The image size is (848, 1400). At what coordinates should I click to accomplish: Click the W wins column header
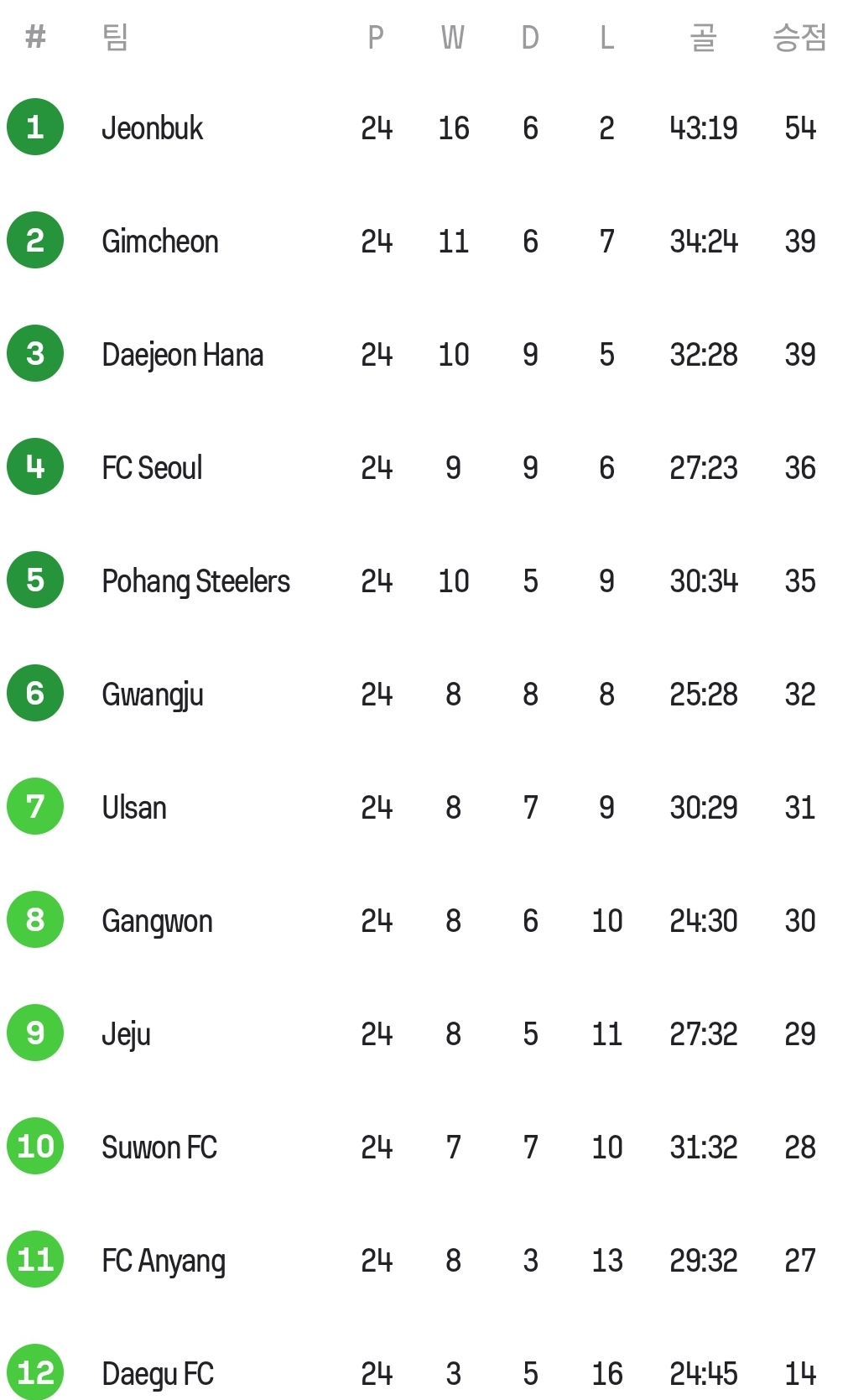point(453,38)
